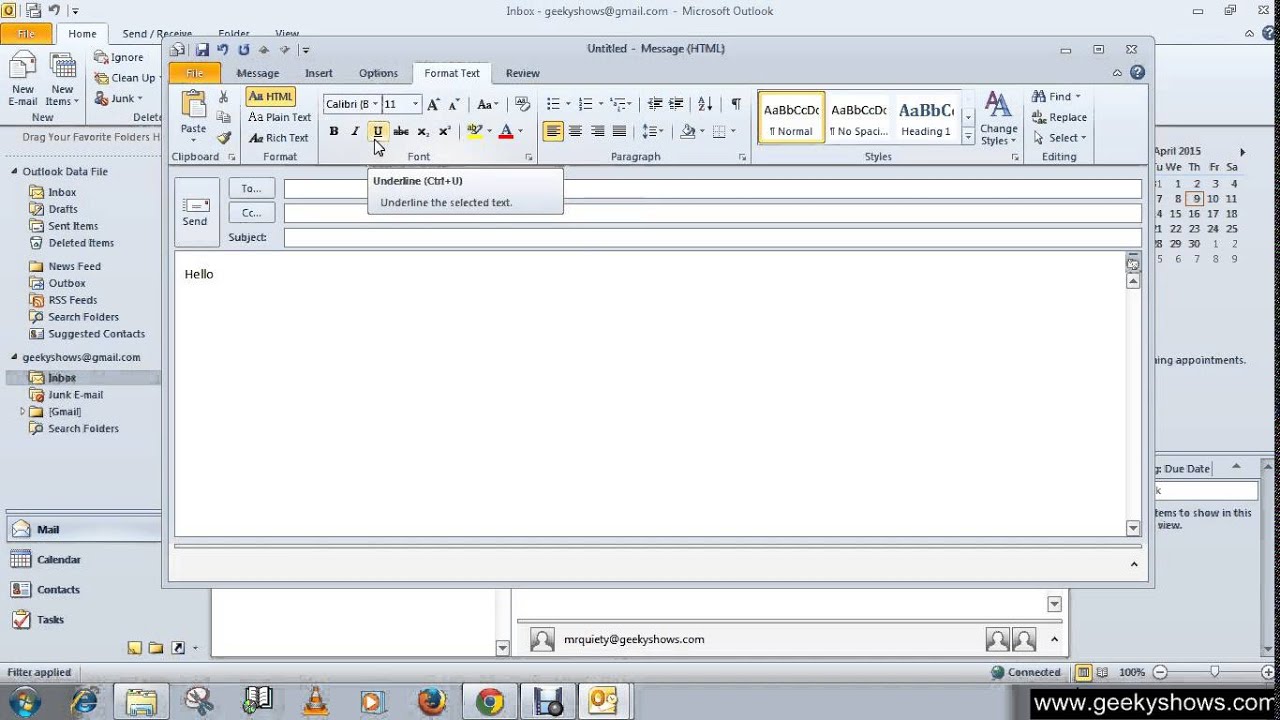Shrink font size with smaller A icon
This screenshot has width=1280, height=720.
tap(453, 104)
